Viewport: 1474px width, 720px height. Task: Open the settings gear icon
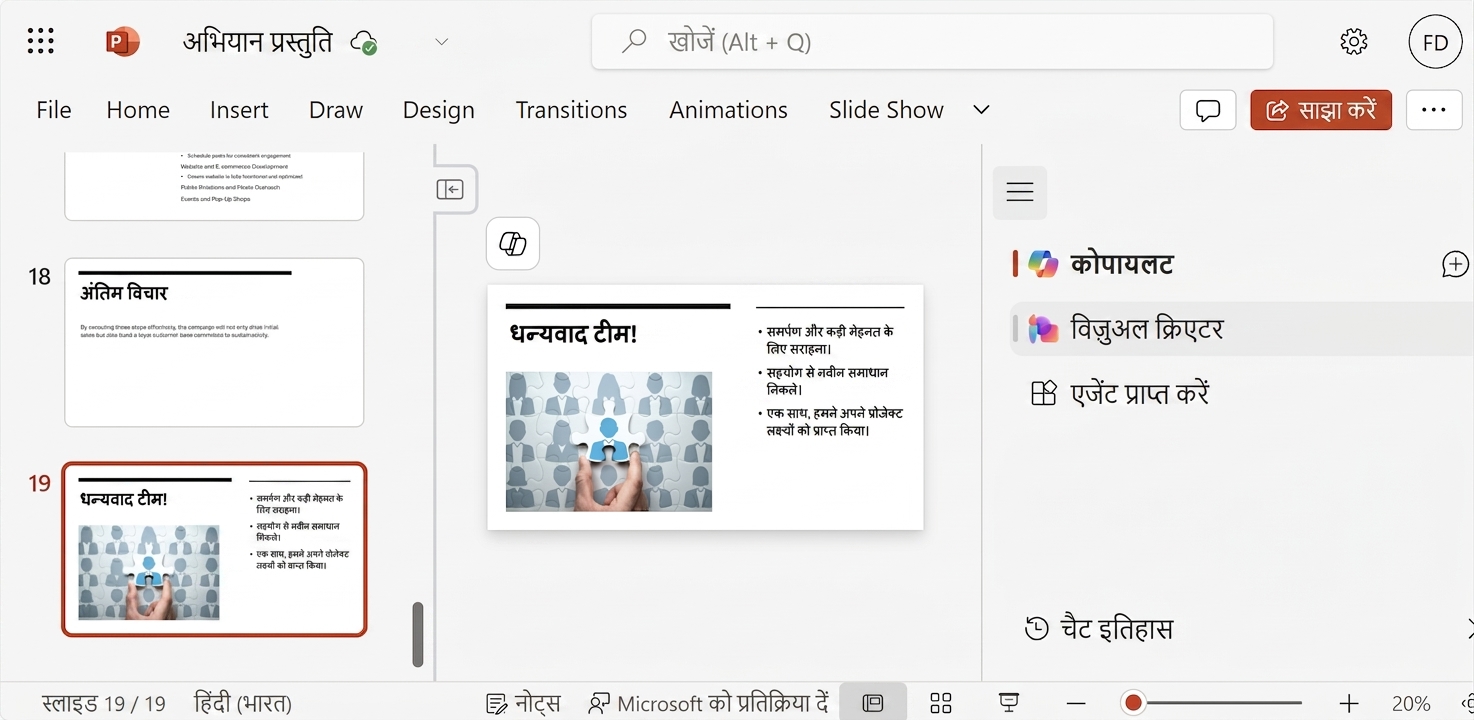(x=1353, y=42)
